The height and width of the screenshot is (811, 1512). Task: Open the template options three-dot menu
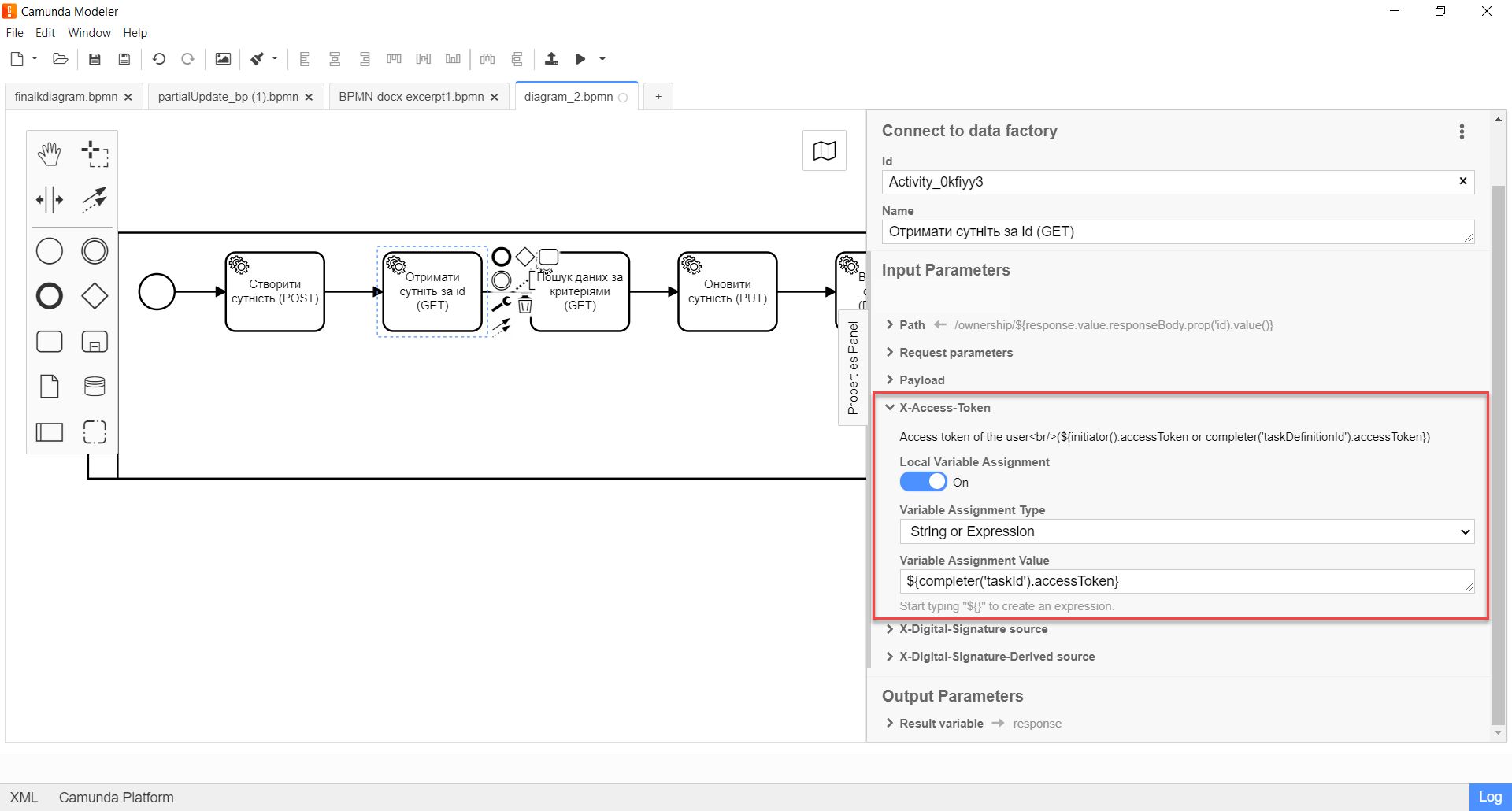click(x=1462, y=131)
